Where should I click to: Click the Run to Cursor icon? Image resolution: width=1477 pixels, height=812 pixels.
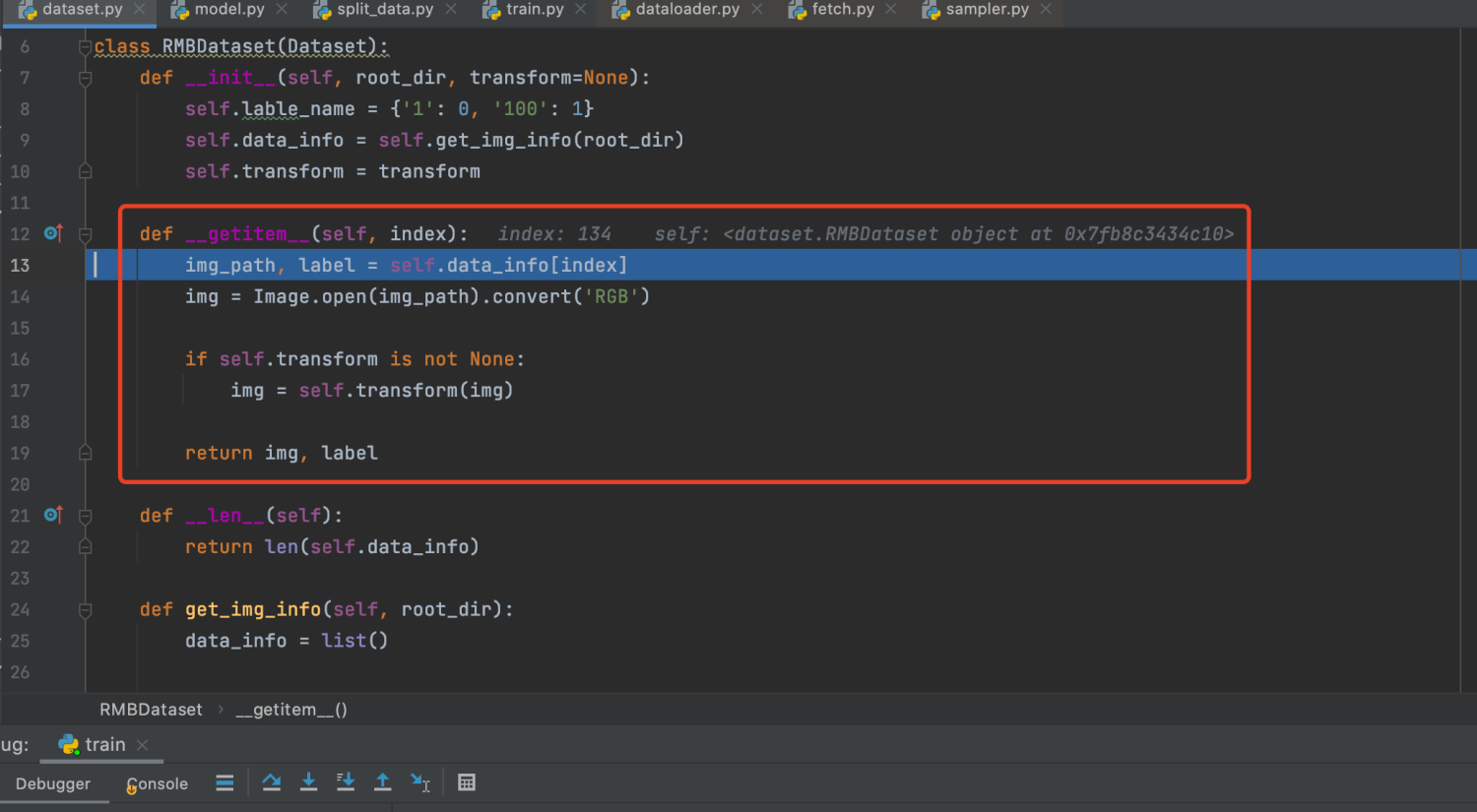tap(421, 782)
